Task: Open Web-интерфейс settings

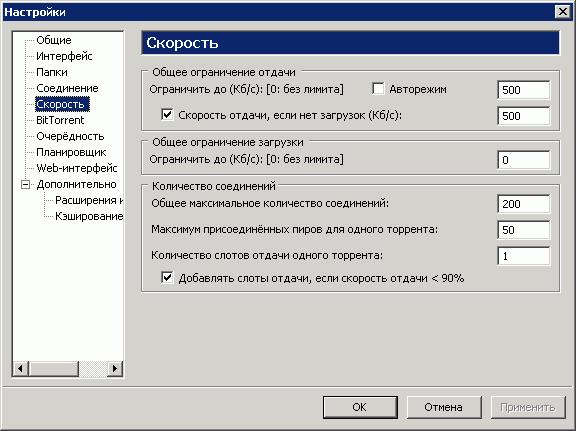Action: [77, 168]
